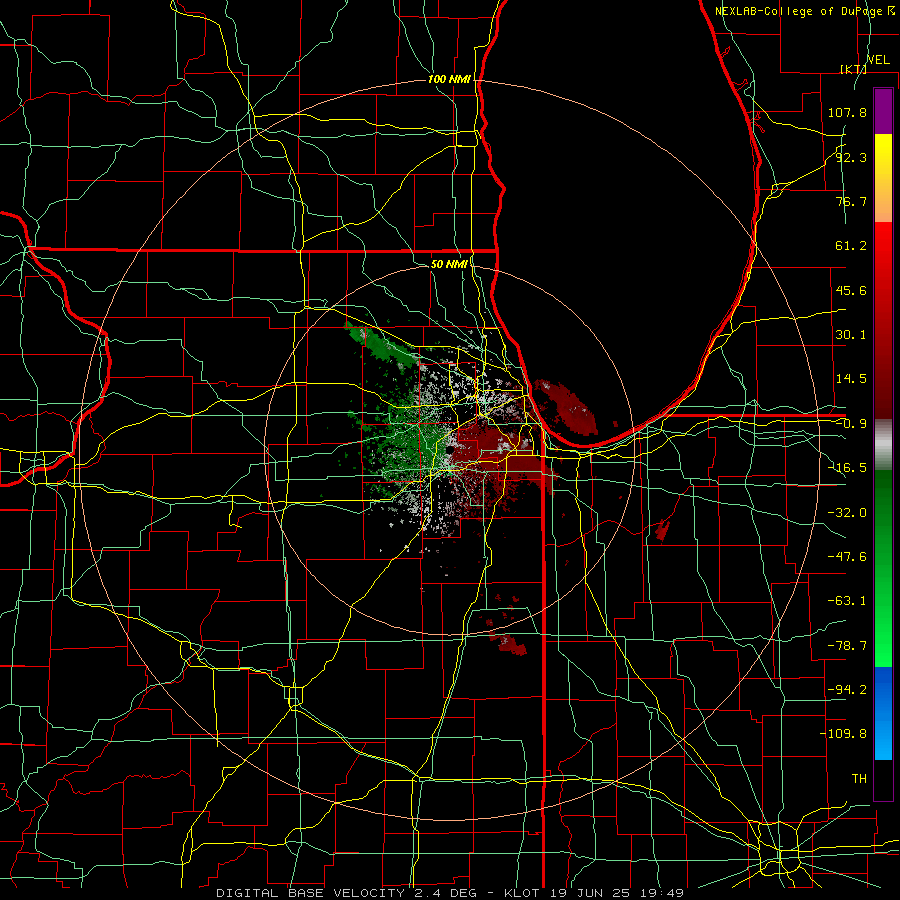Viewport: 900px width, 900px height.
Task: Click the TH label on the legend
Action: tap(859, 779)
